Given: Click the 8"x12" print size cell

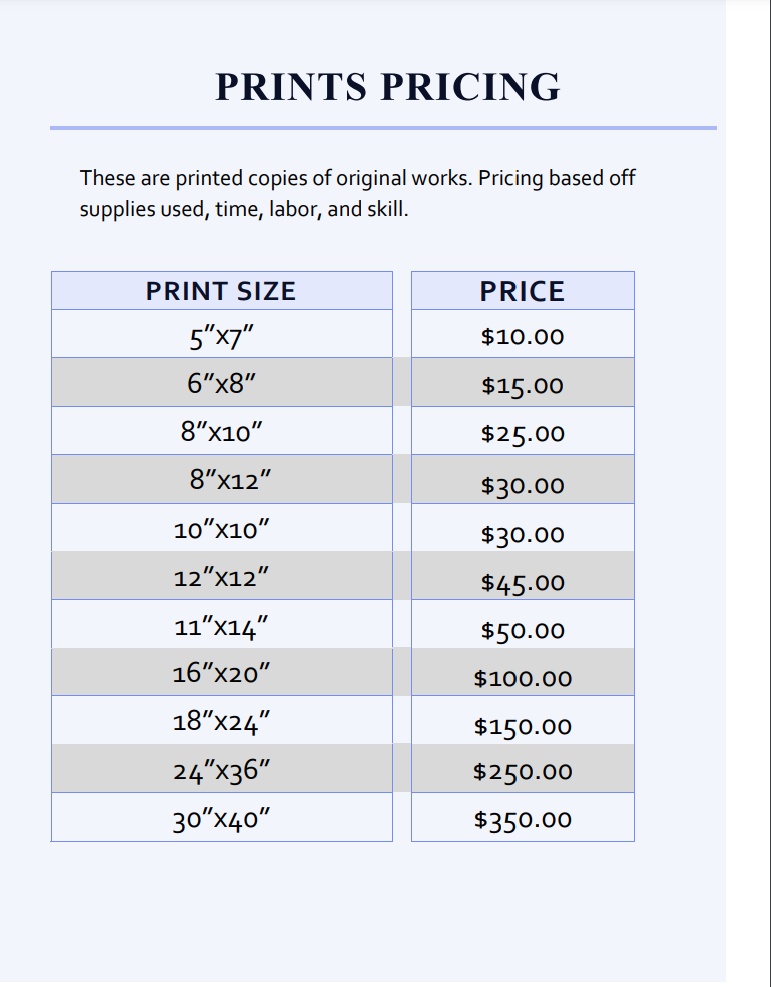Looking at the screenshot, I should [x=222, y=480].
